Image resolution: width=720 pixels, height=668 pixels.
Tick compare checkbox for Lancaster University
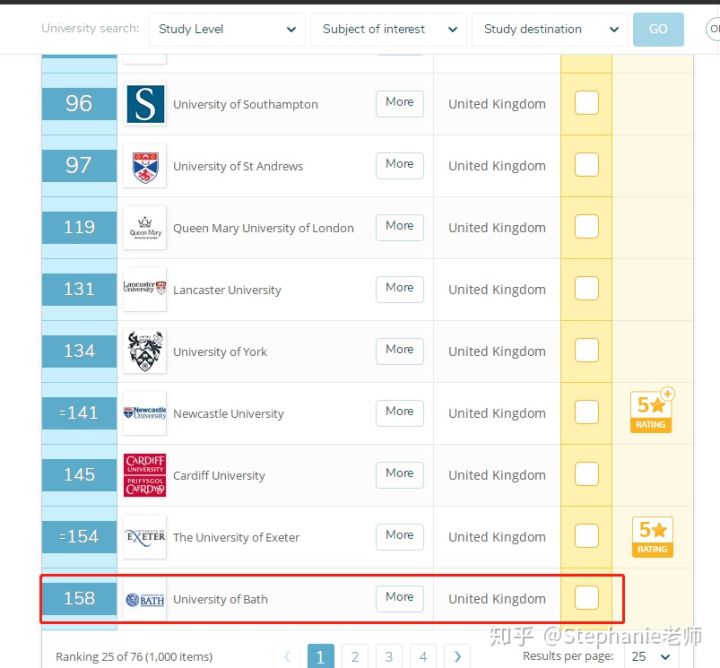586,288
